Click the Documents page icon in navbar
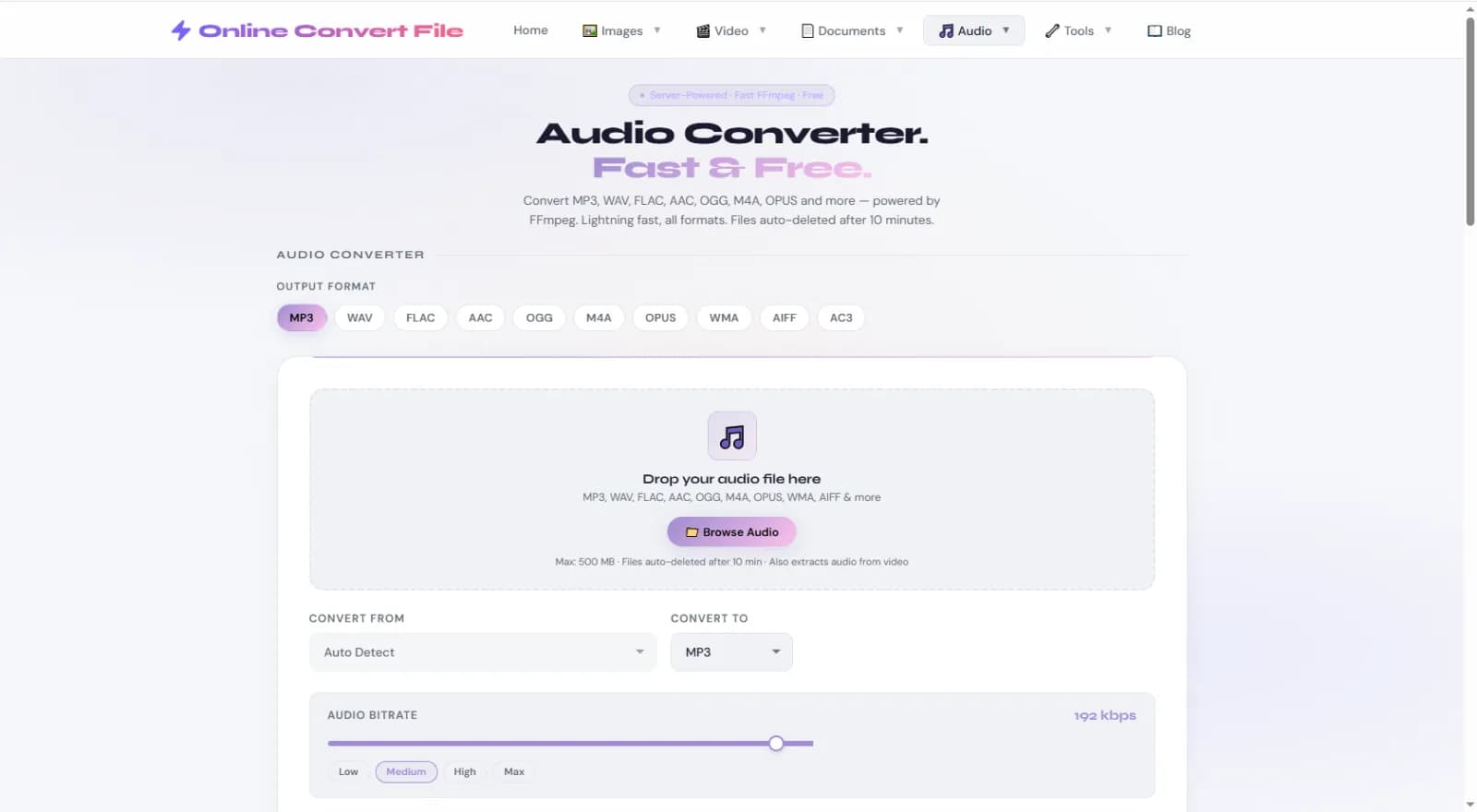Viewport: 1477px width, 812px height. coord(808,30)
